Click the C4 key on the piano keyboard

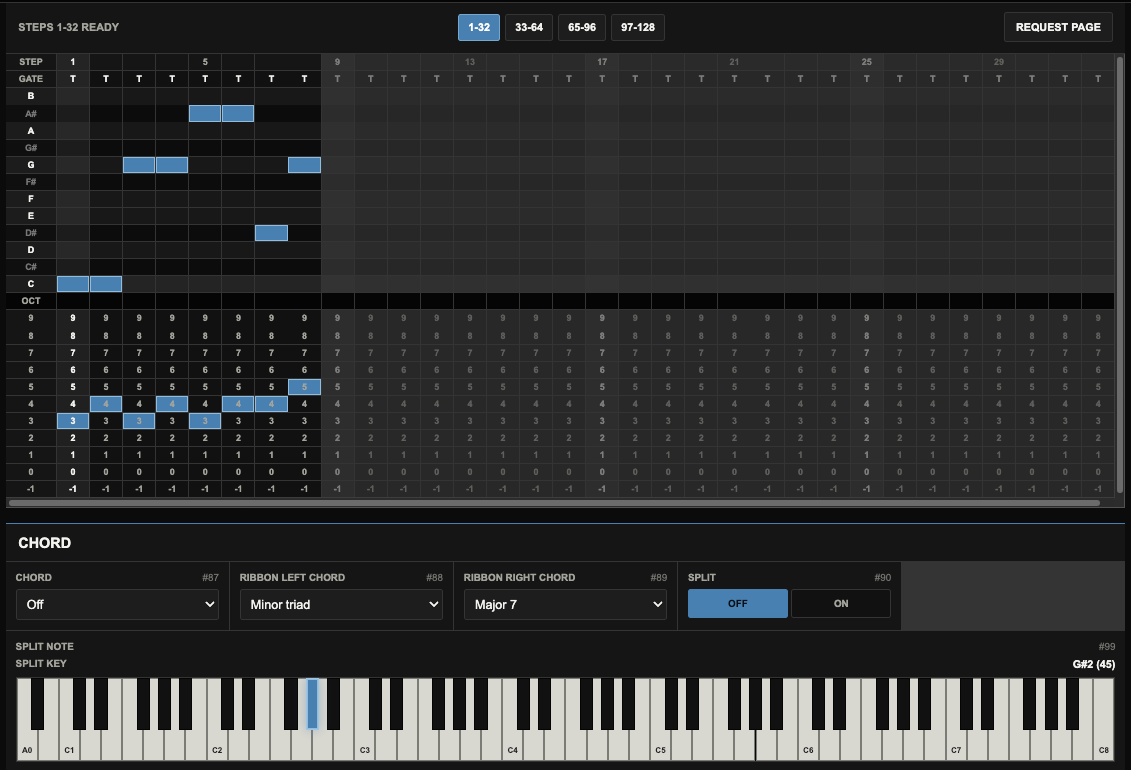tap(513, 746)
